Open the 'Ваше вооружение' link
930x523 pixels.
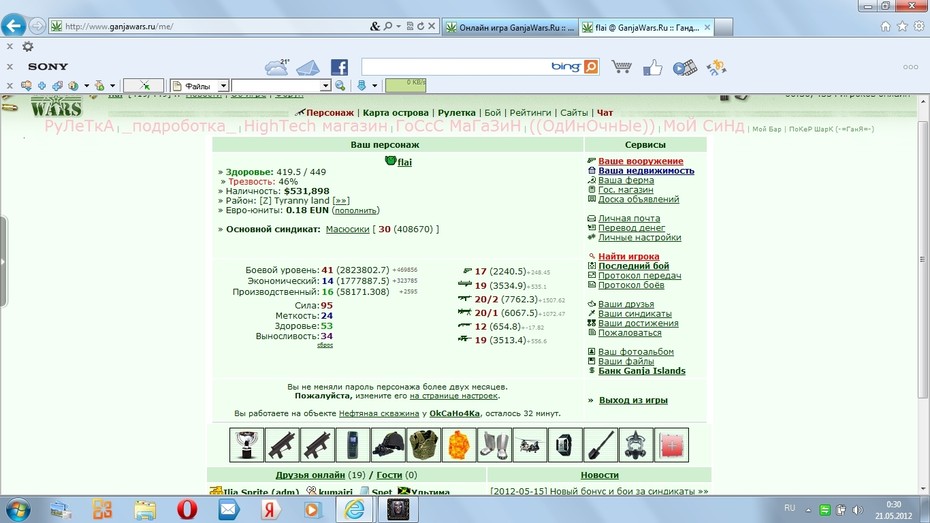[x=641, y=161]
